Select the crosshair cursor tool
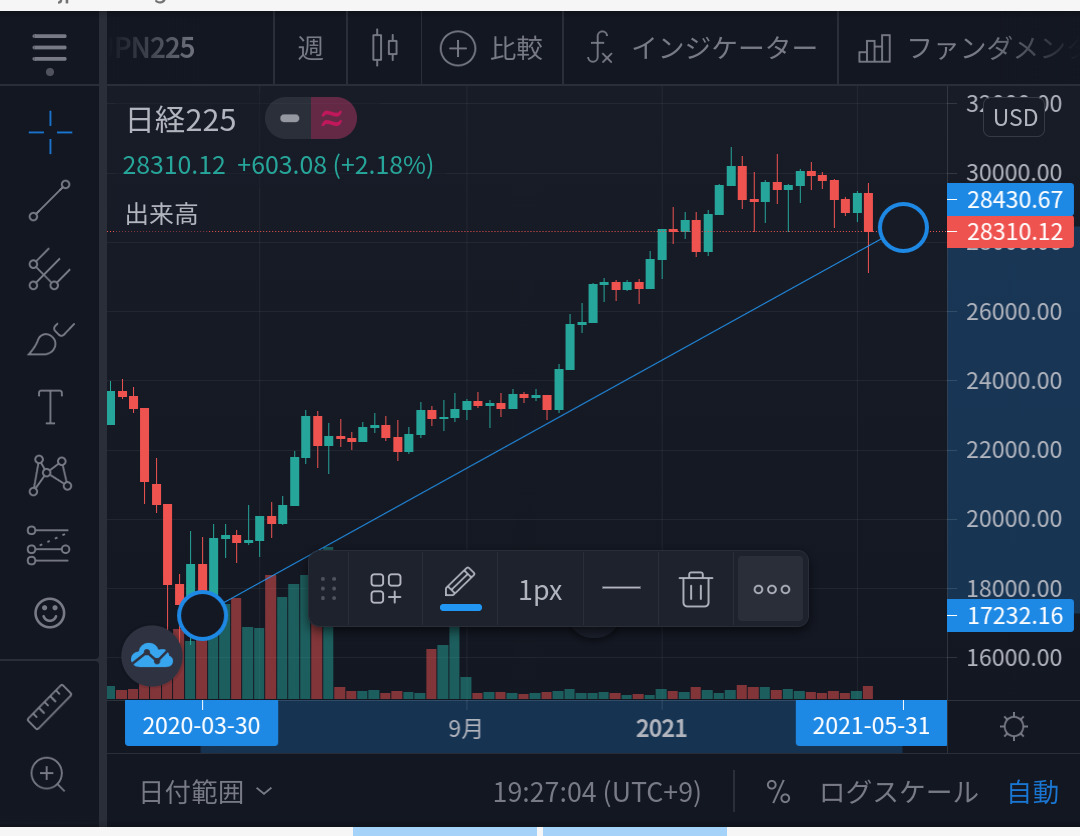 (x=49, y=129)
